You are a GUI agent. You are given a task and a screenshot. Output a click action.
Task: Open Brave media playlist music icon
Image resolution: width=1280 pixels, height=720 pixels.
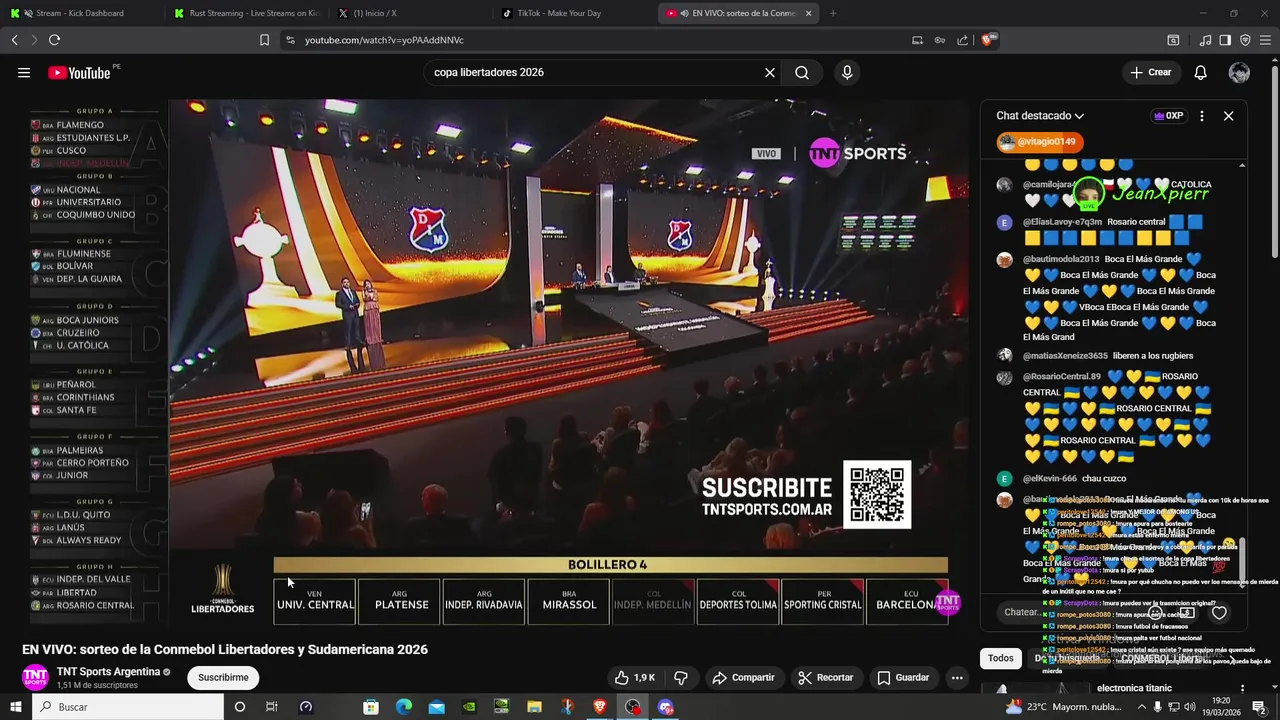[x=1205, y=40]
